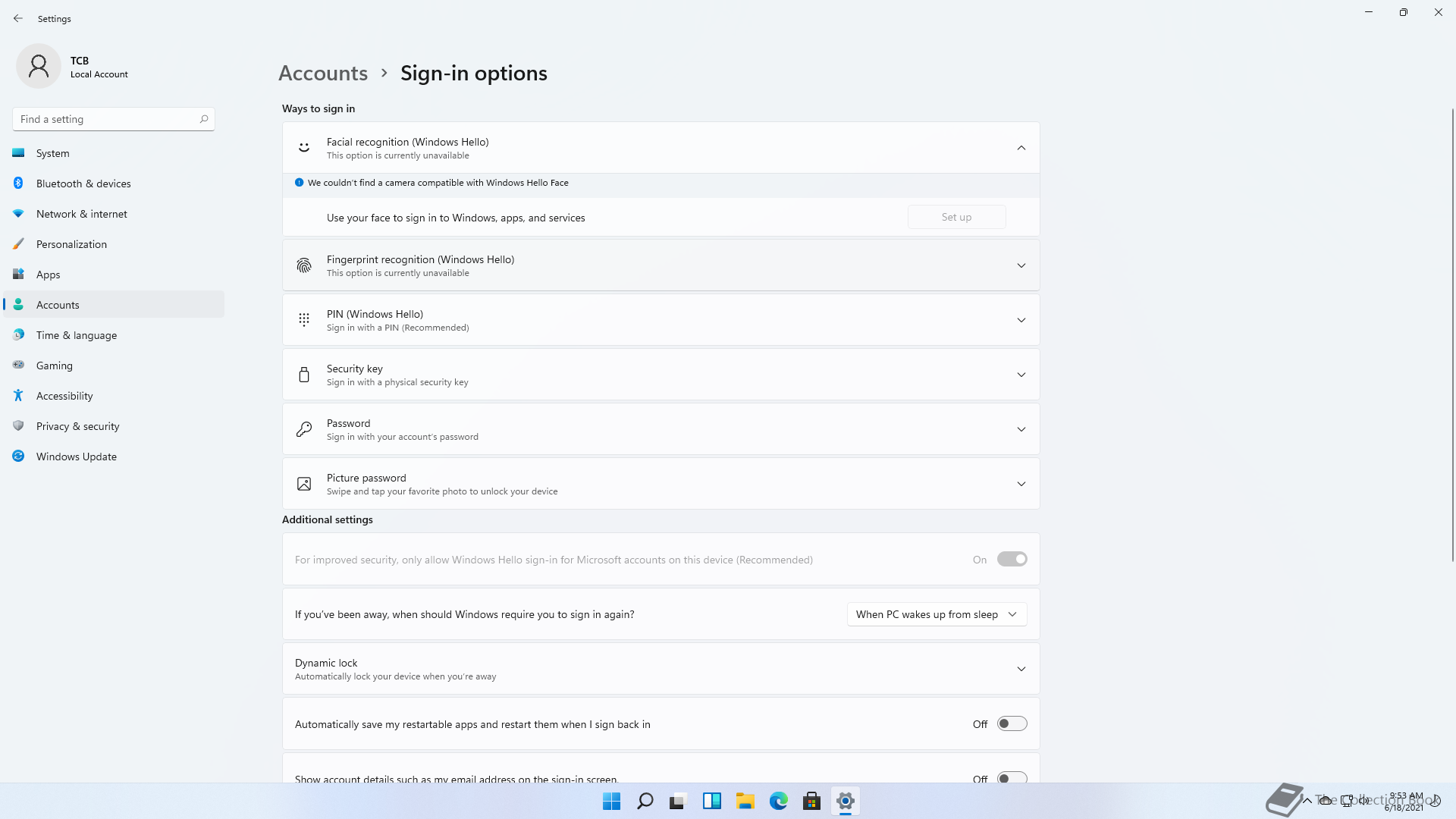Expand the Password section
This screenshot has height=819, width=1456.
tap(1021, 429)
